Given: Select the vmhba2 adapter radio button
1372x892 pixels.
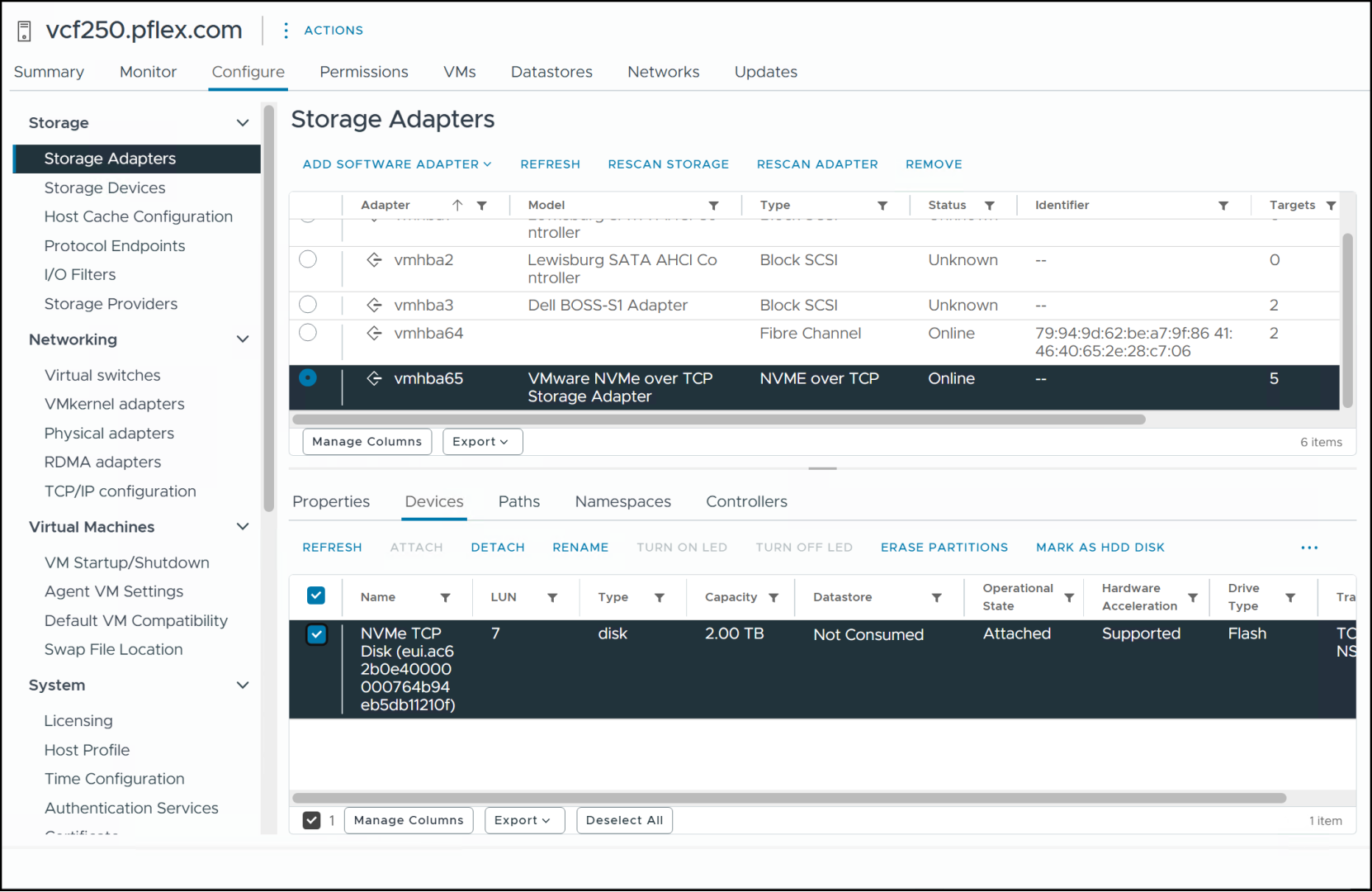Looking at the screenshot, I should tap(308, 259).
